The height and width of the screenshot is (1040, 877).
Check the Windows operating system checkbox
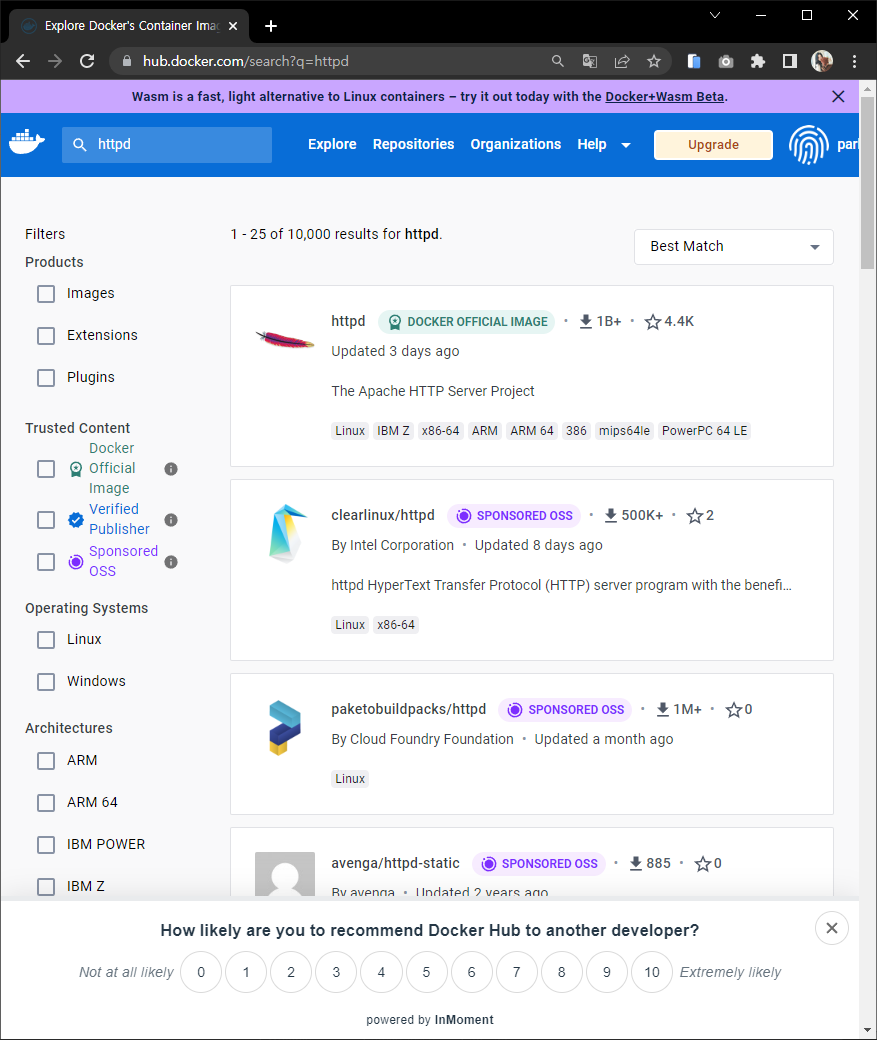pyautogui.click(x=46, y=682)
